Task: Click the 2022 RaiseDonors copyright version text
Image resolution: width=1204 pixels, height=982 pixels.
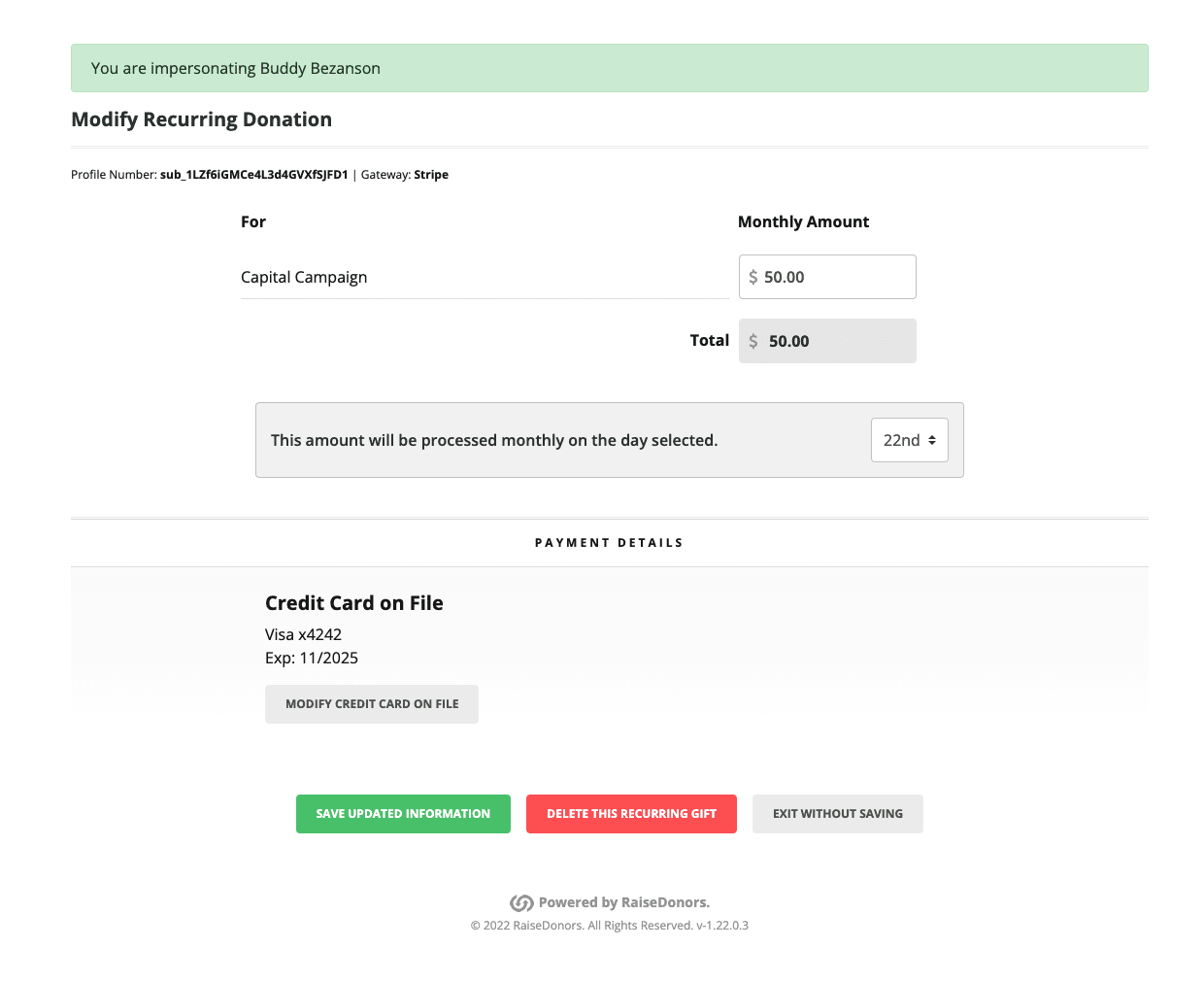Action: click(x=609, y=926)
